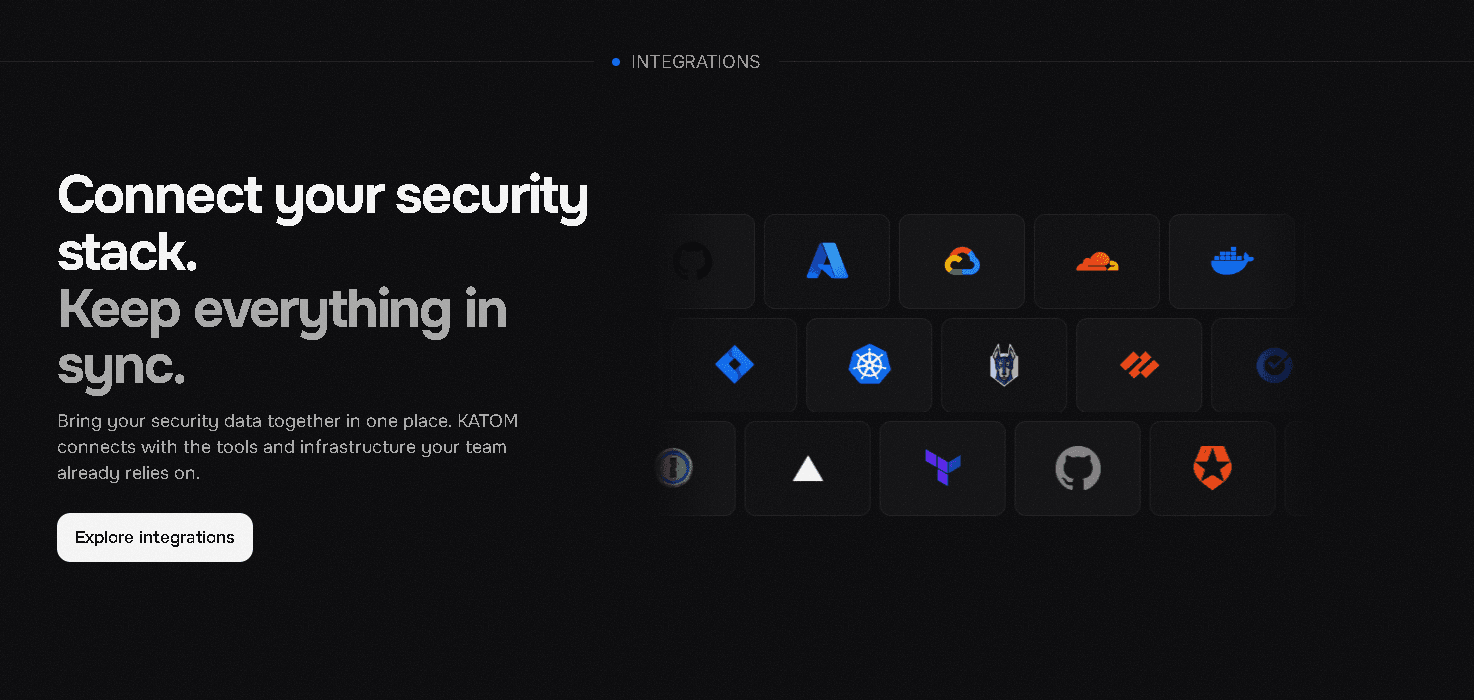Viewport: 1474px width, 700px height.
Task: Open the Palo Alto Networks orange tile
Action: point(1139,365)
